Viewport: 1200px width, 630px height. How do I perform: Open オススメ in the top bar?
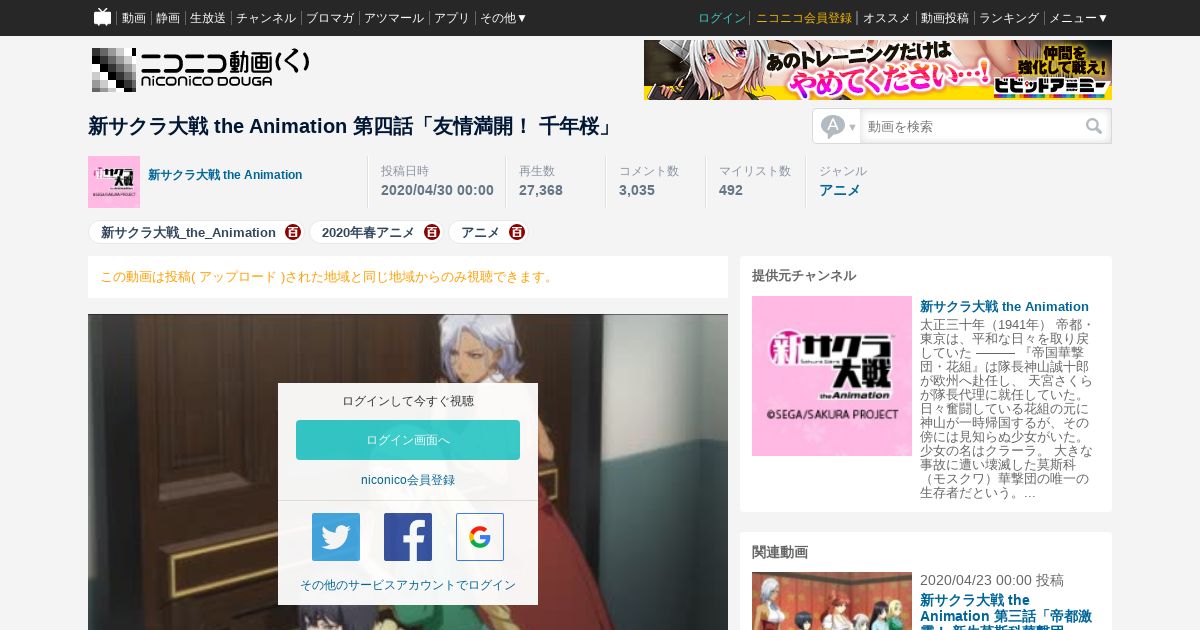(887, 18)
